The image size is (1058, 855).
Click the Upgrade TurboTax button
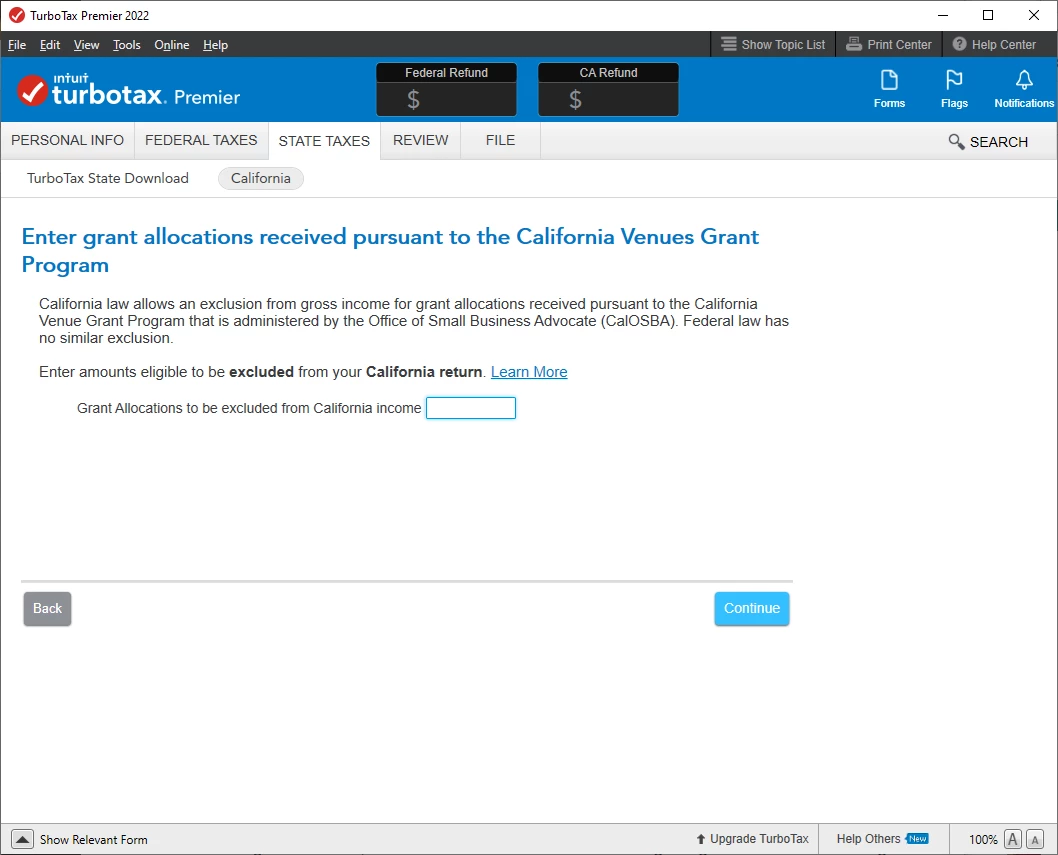(752, 839)
